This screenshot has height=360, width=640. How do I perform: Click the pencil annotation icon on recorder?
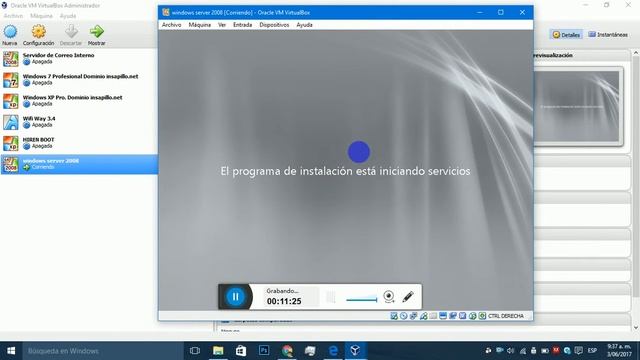pos(408,297)
